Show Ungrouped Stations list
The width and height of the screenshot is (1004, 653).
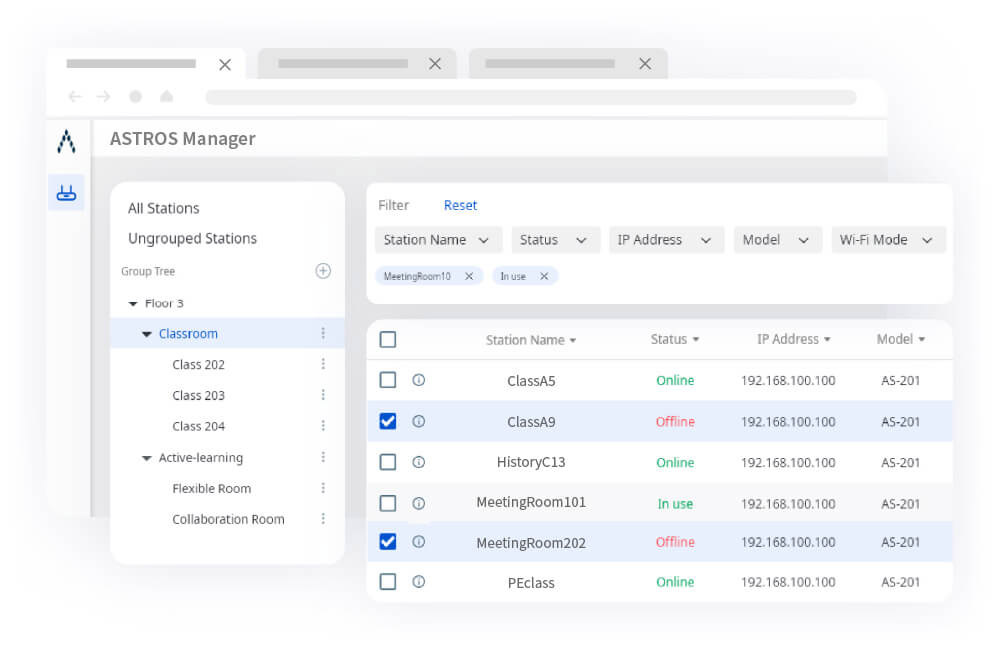(192, 238)
